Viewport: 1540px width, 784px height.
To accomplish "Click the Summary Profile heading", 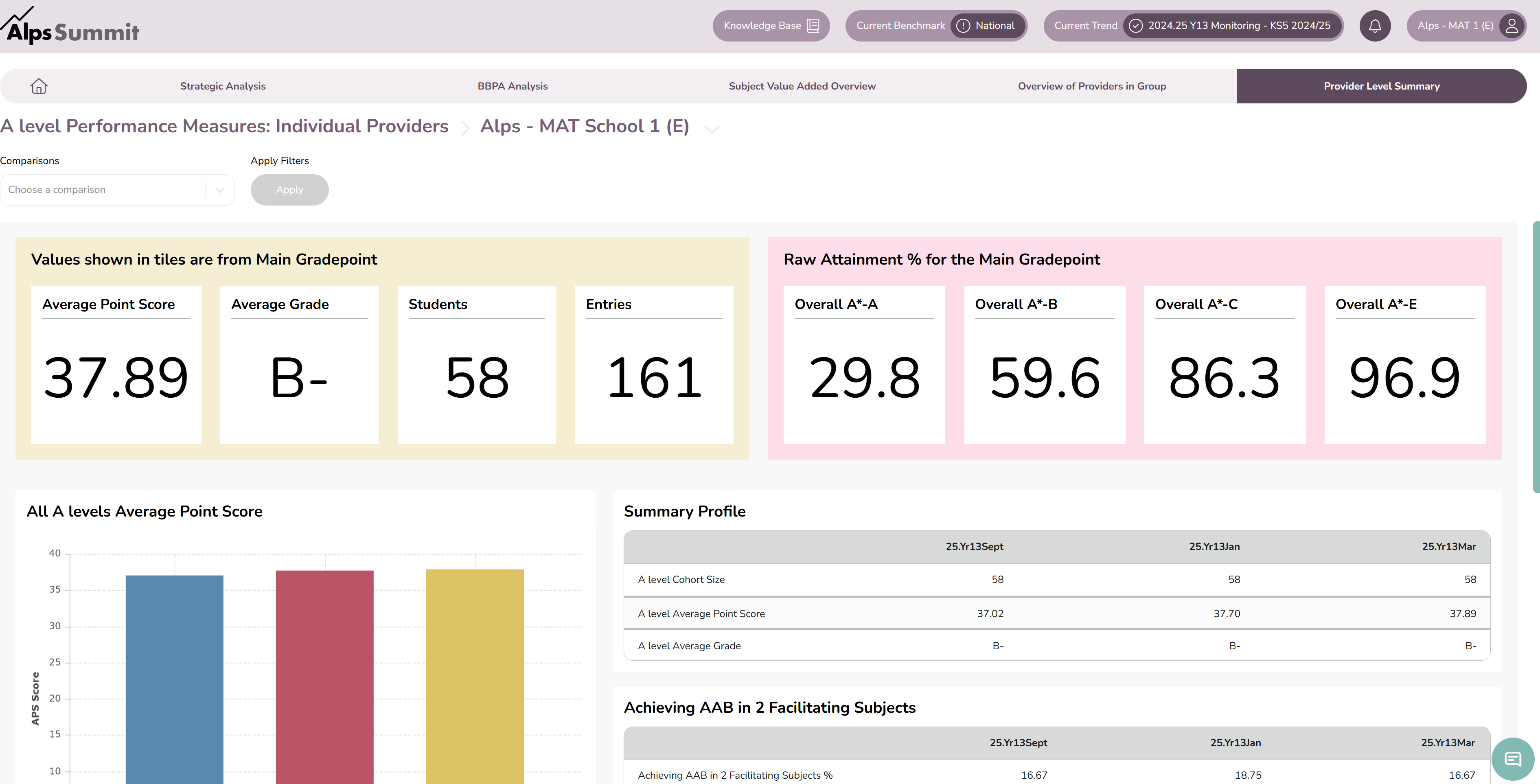I will pyautogui.click(x=684, y=511).
